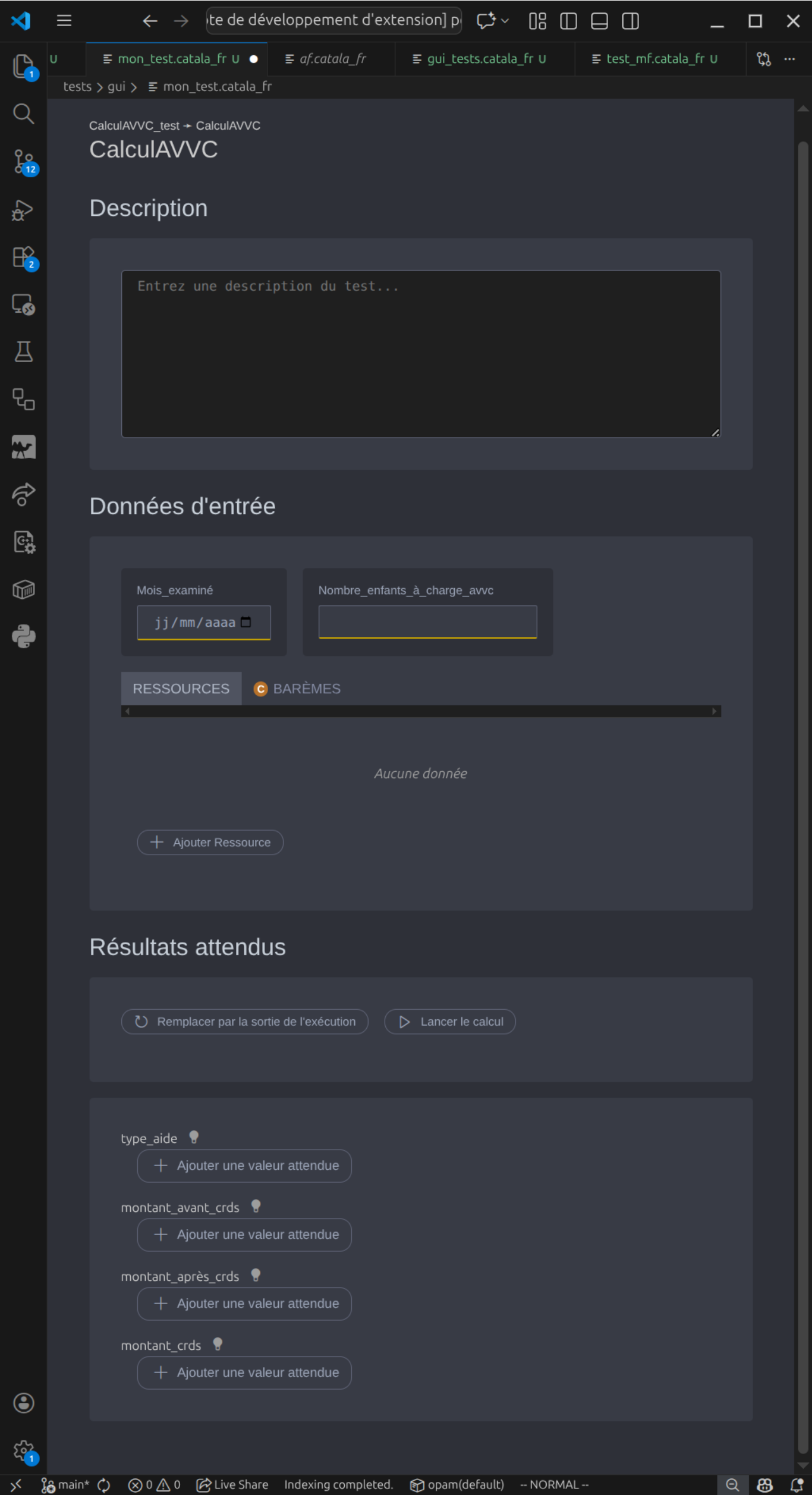
Task: Click the lightbulb next to montant_après_crds
Action: tap(256, 1276)
